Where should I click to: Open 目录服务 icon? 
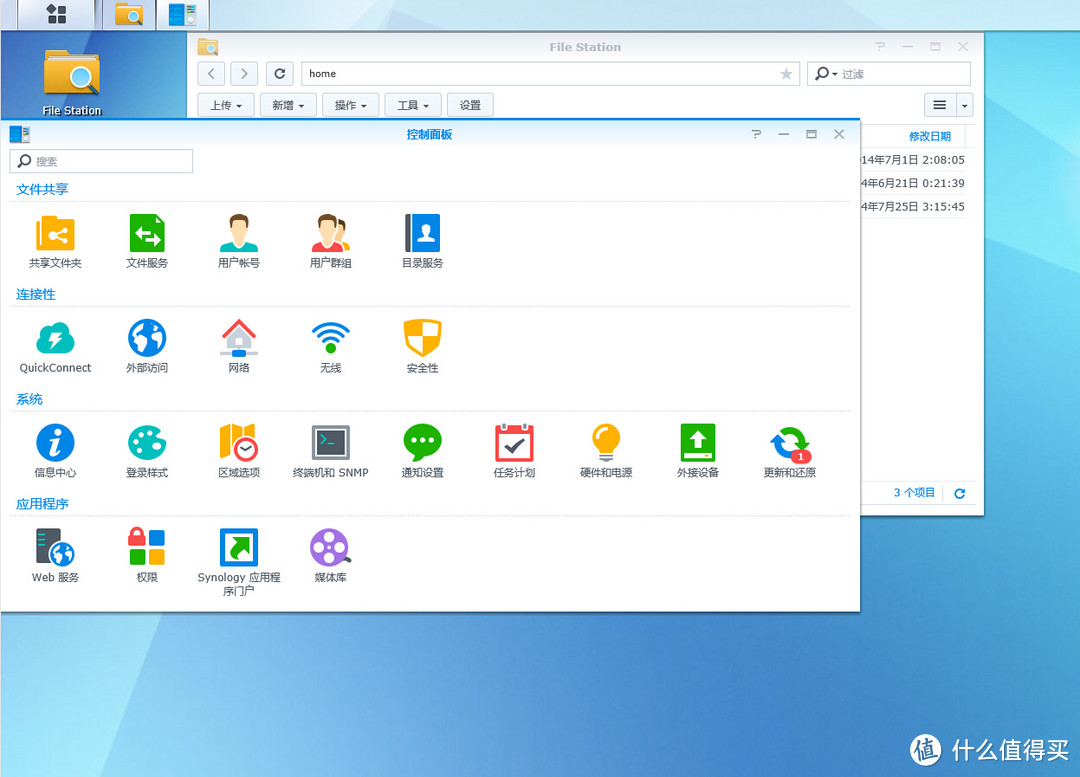click(x=422, y=240)
